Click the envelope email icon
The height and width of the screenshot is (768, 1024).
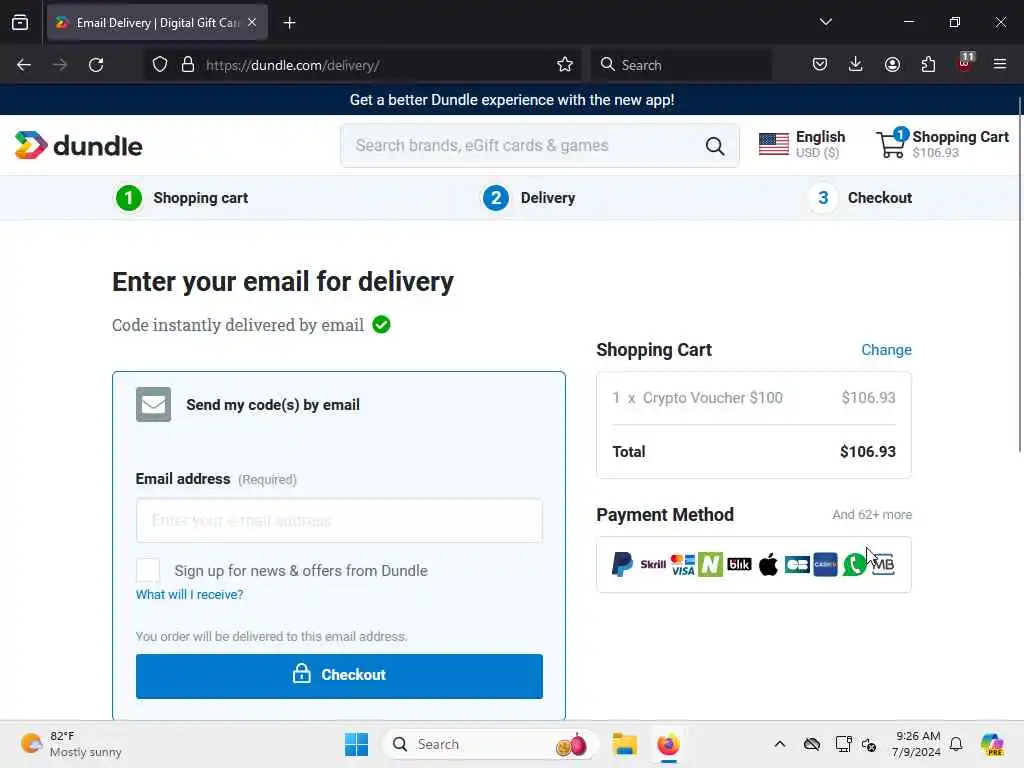(153, 404)
